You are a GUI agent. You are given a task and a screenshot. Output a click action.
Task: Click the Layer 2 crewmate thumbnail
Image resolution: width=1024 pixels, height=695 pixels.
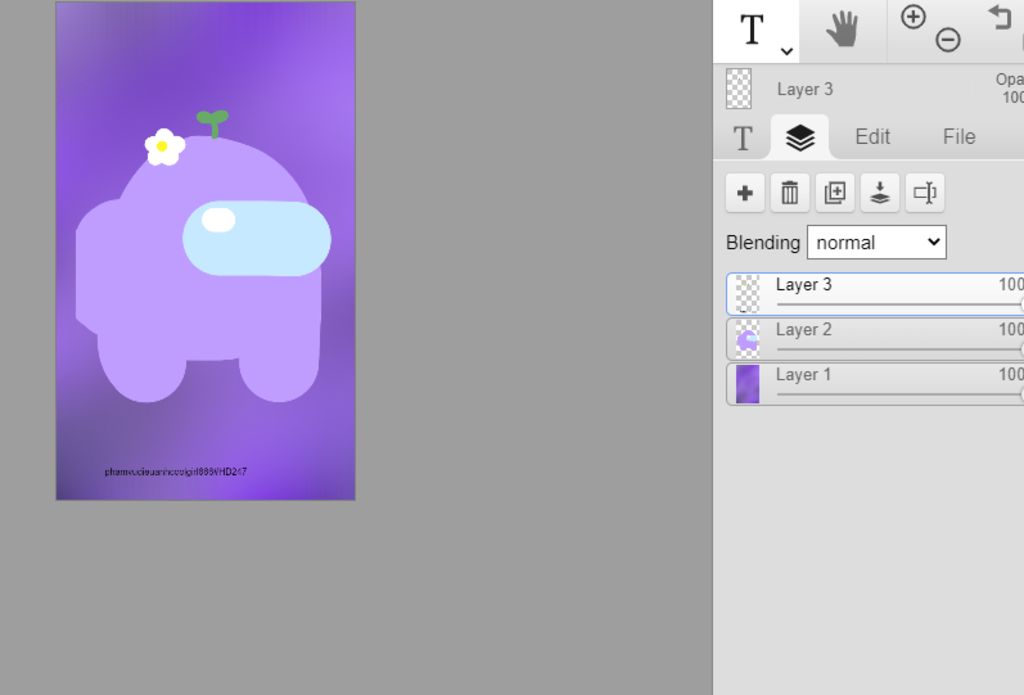748,339
